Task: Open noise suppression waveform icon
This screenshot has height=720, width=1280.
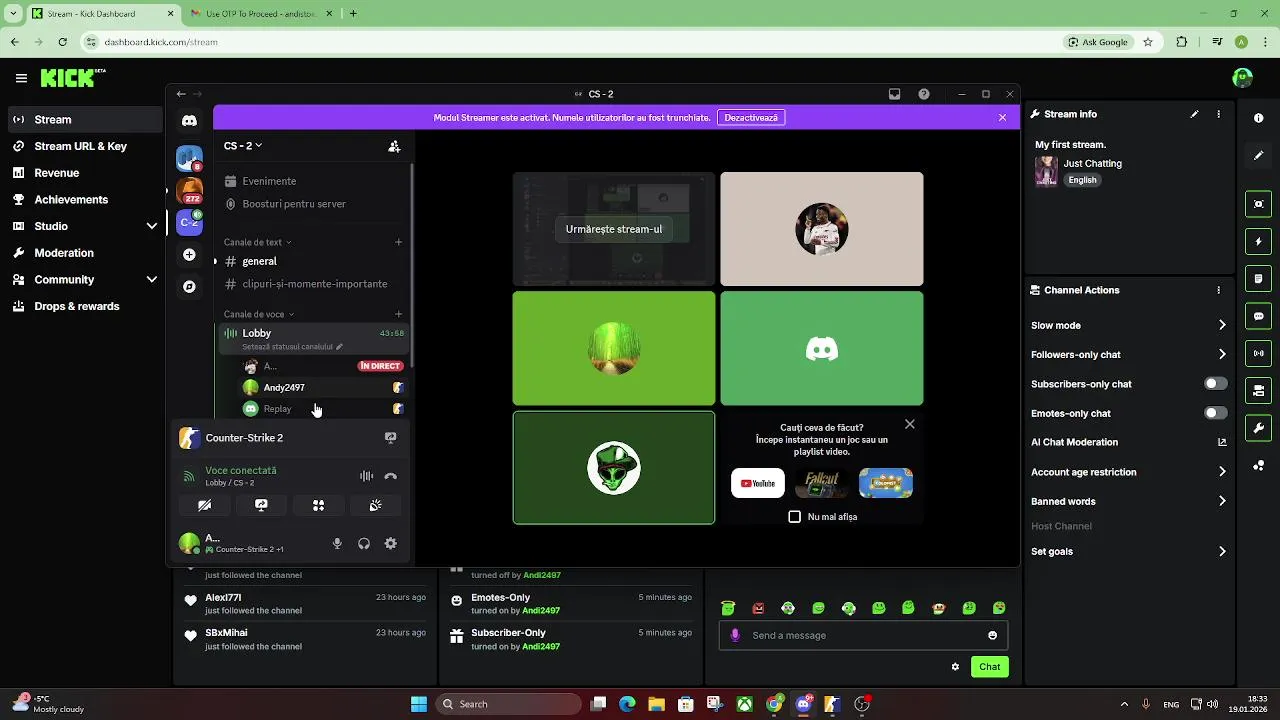Action: tap(366, 476)
